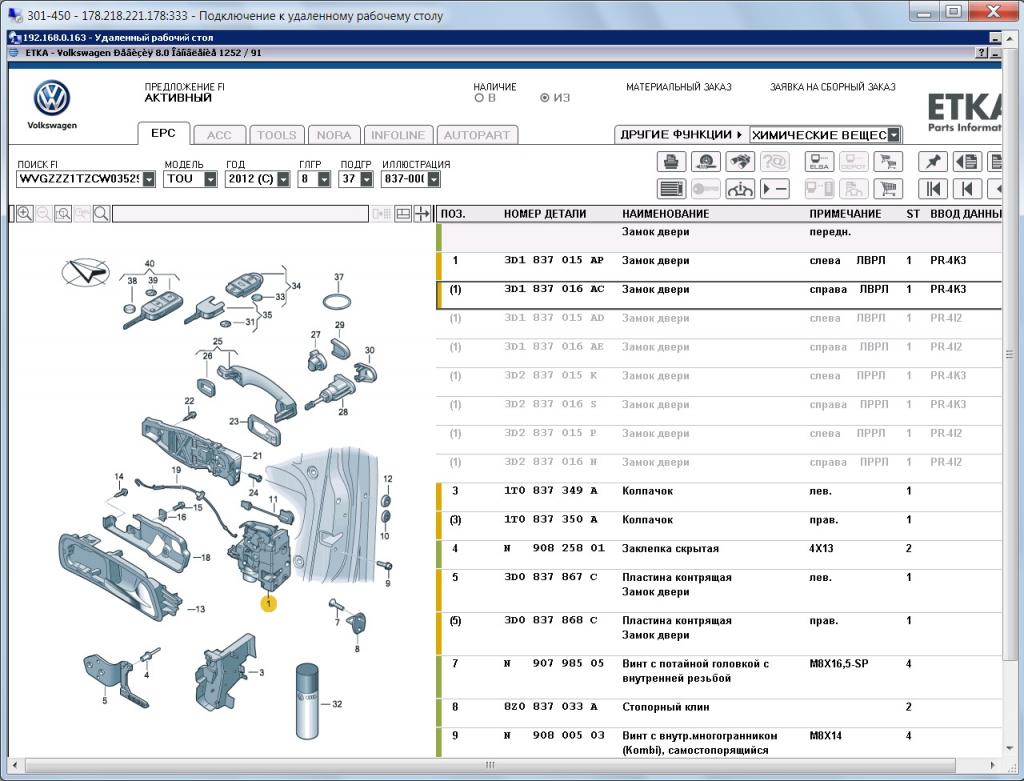Click the pushpin icon in the toolbar

point(933,161)
